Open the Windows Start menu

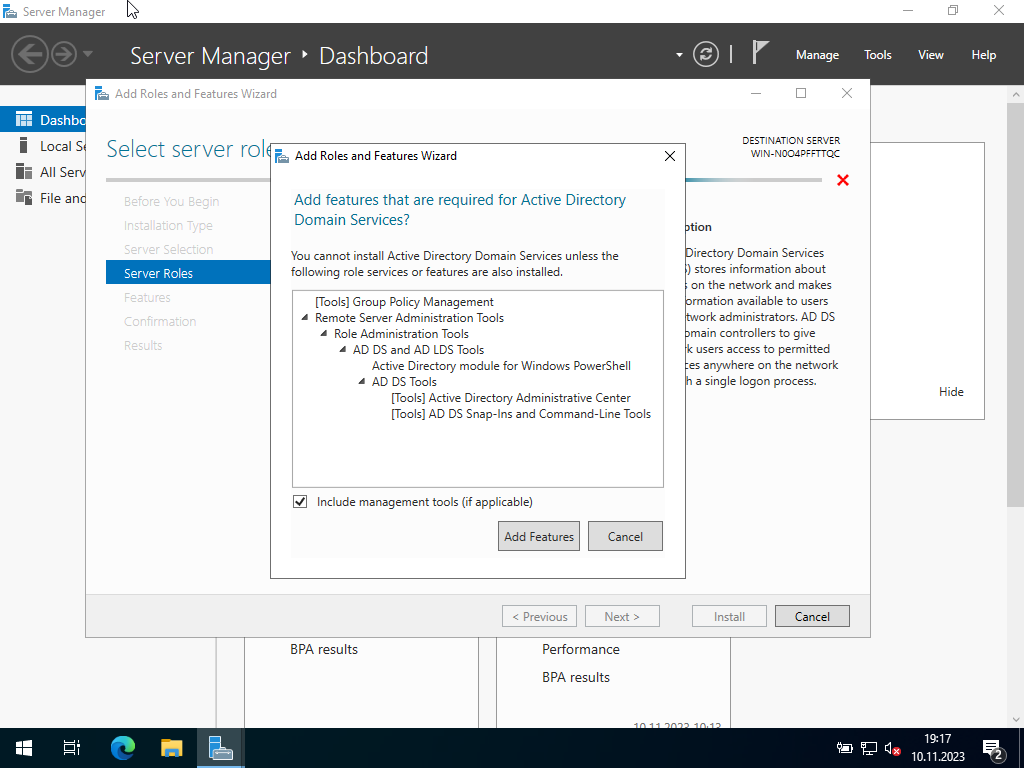(x=24, y=748)
